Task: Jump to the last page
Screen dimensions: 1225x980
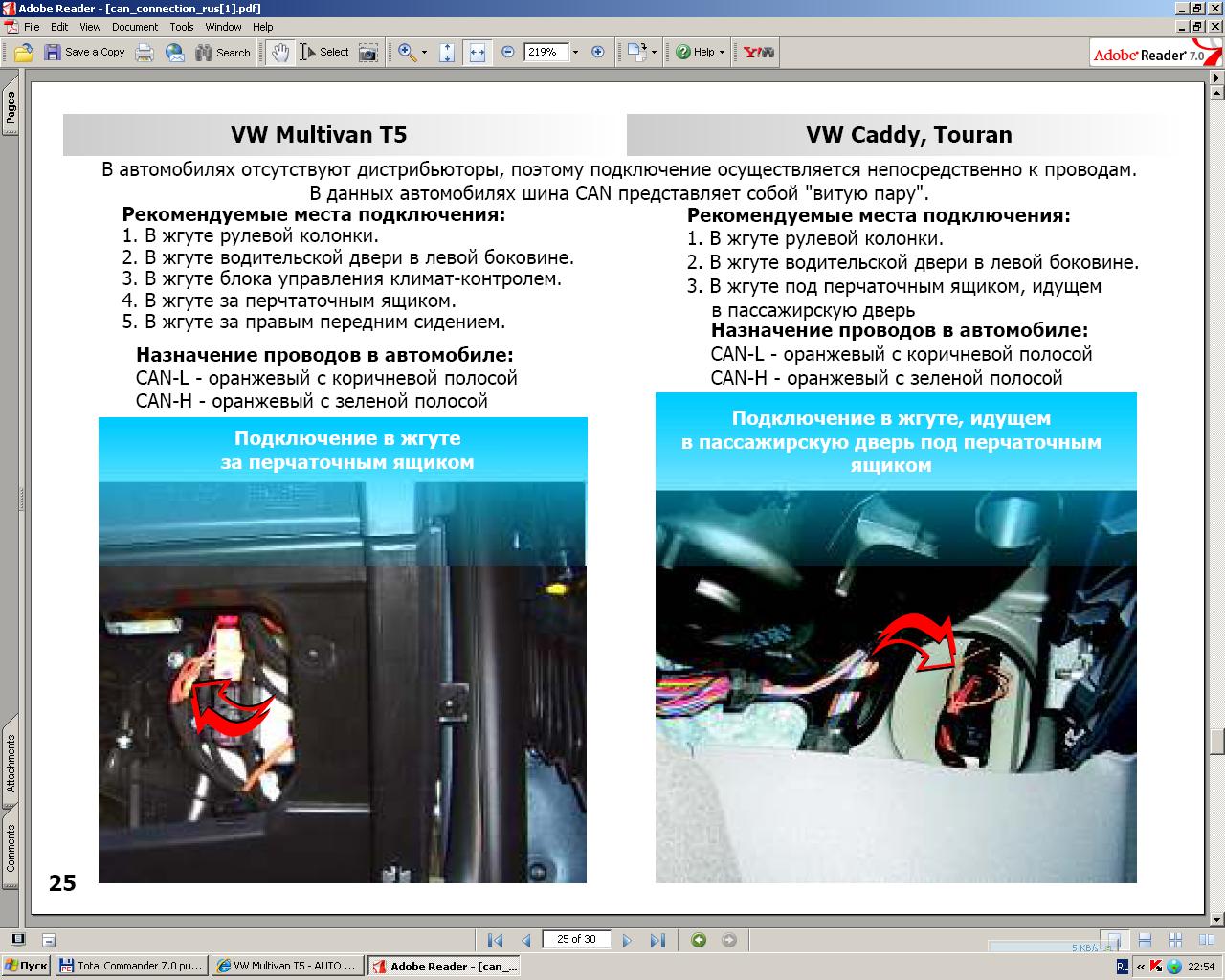Action: 657,940
